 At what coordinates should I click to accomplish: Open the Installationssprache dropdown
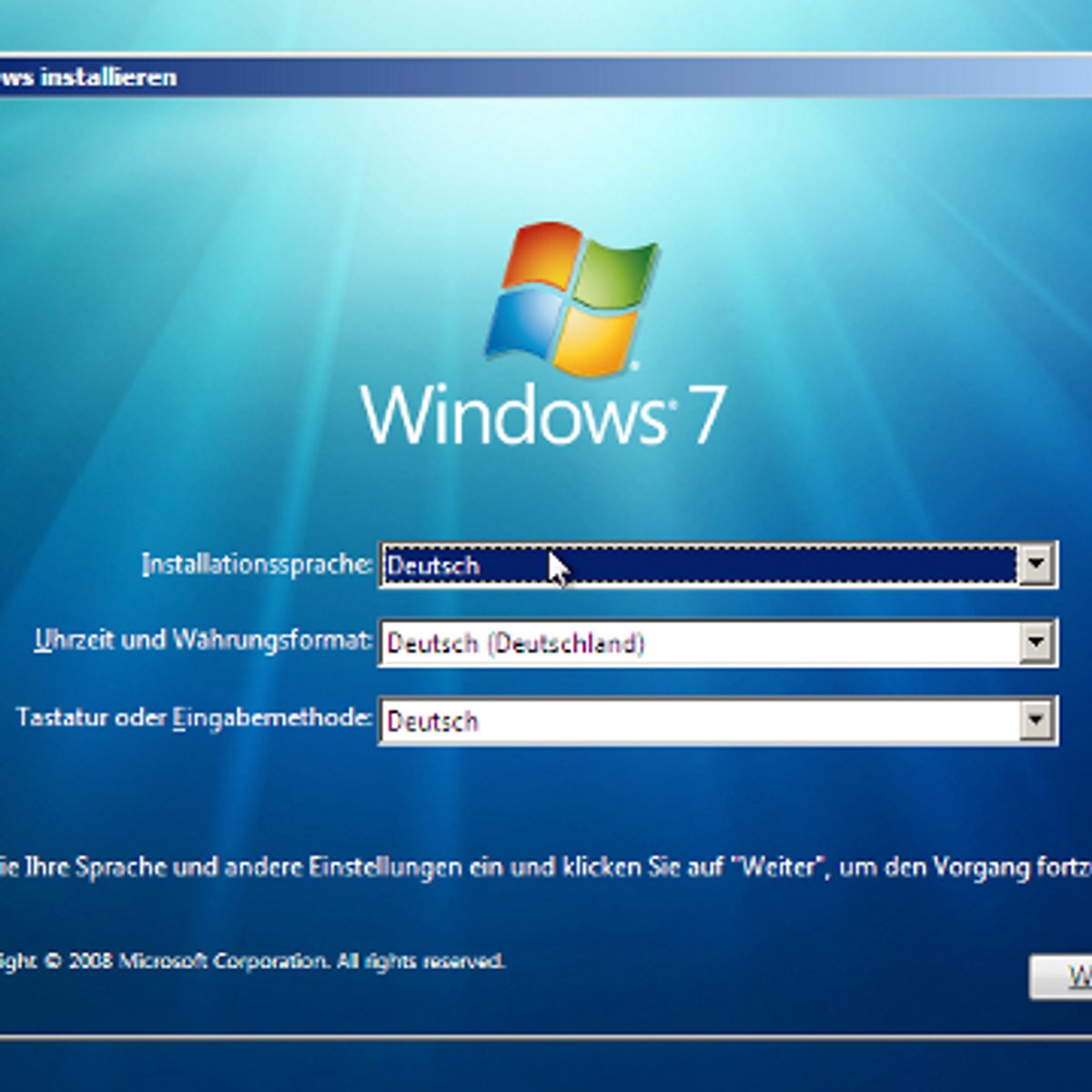click(x=1036, y=565)
